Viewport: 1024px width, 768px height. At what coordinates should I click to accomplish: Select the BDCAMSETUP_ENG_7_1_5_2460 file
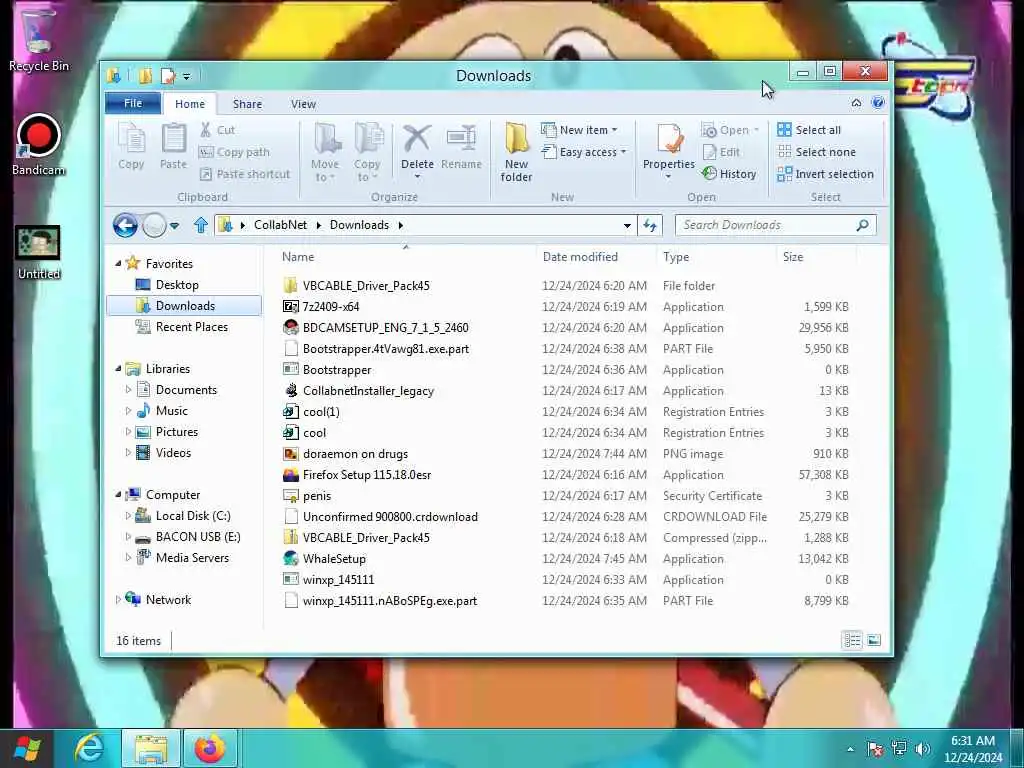click(x=376, y=327)
